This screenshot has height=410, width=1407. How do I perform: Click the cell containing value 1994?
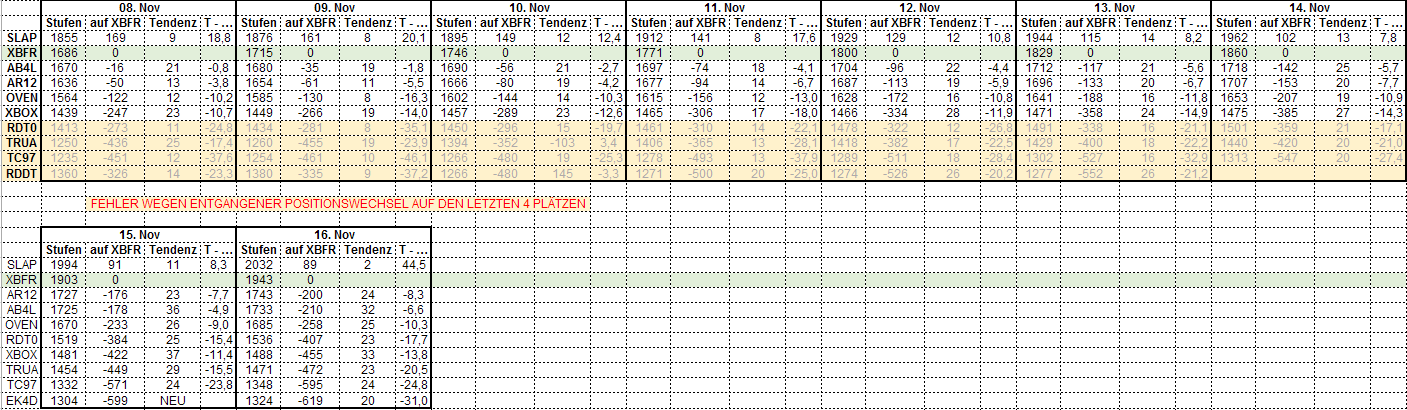click(x=62, y=264)
